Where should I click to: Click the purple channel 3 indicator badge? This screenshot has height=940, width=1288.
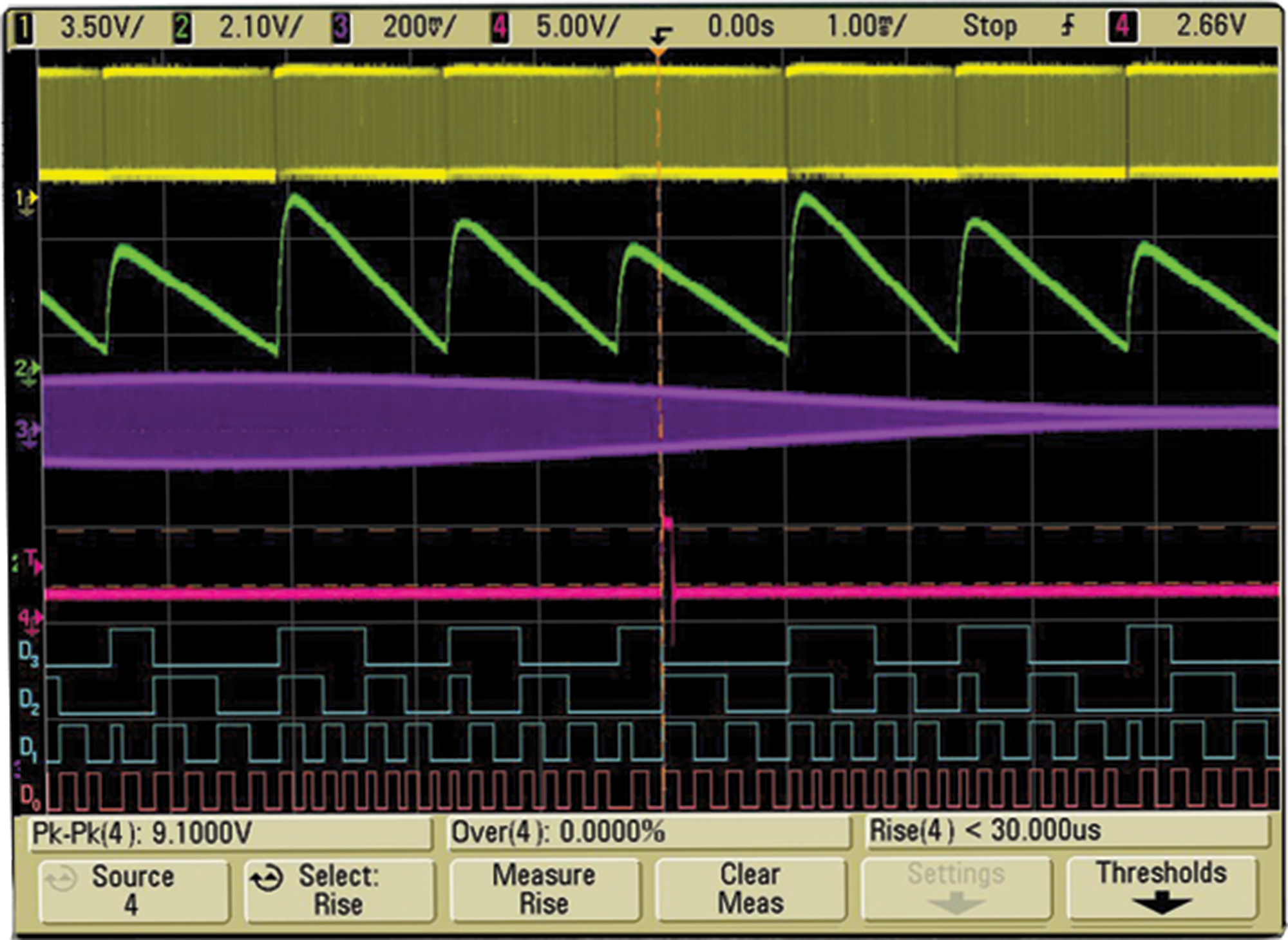click(341, 28)
